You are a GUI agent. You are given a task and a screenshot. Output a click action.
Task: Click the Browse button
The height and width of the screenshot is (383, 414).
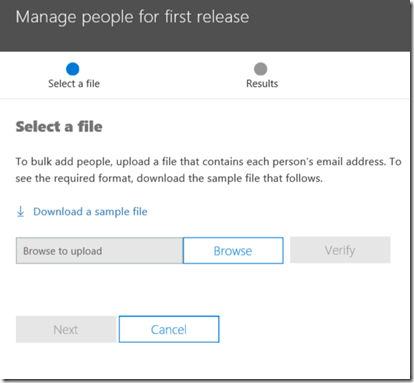(233, 251)
